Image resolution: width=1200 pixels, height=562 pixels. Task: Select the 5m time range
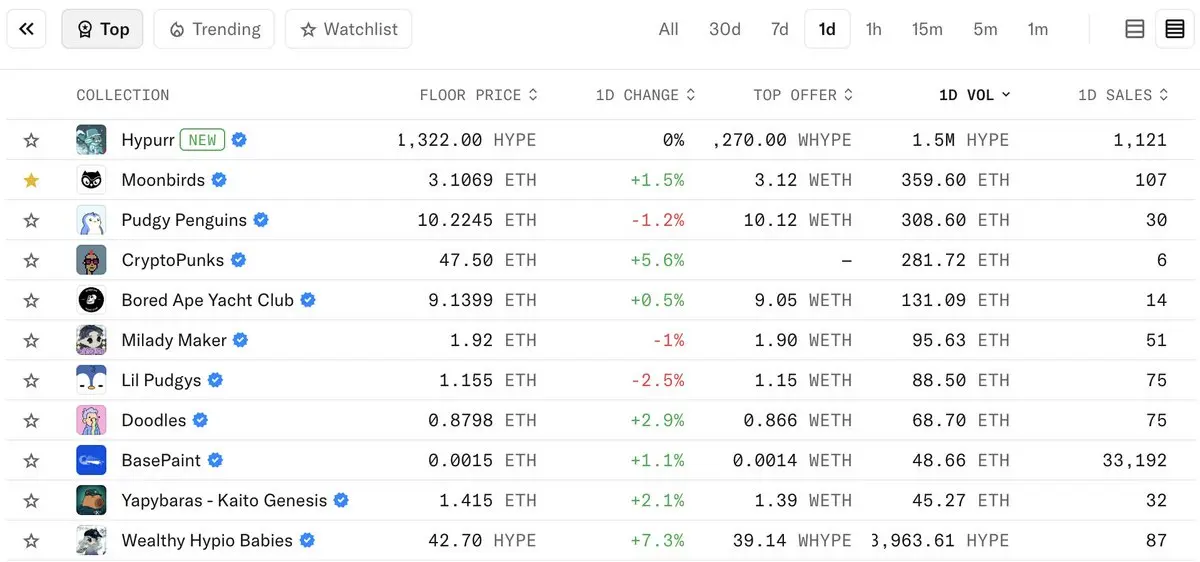coord(985,29)
